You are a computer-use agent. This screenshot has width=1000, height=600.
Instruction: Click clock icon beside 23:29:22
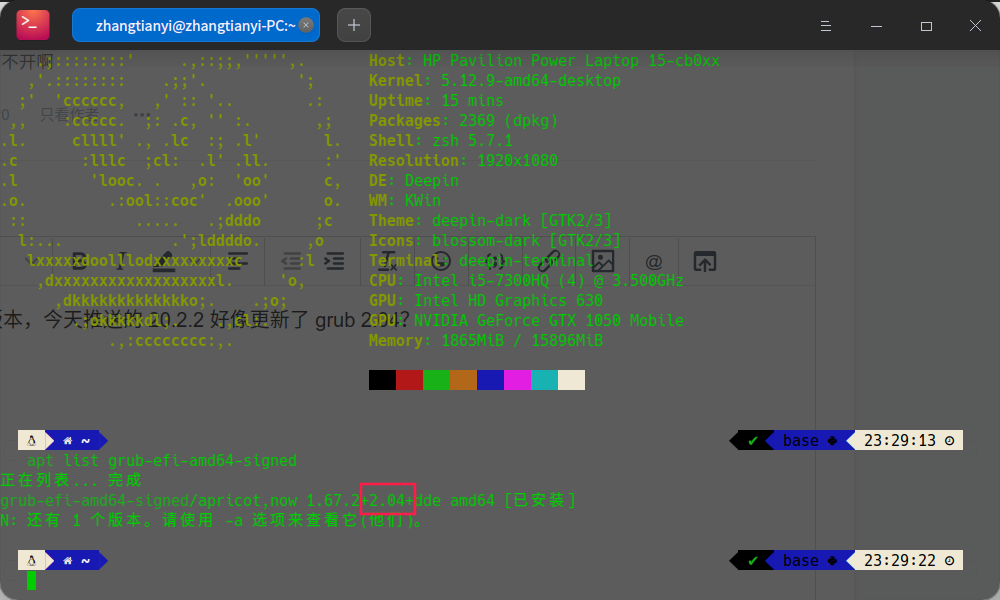click(x=950, y=560)
